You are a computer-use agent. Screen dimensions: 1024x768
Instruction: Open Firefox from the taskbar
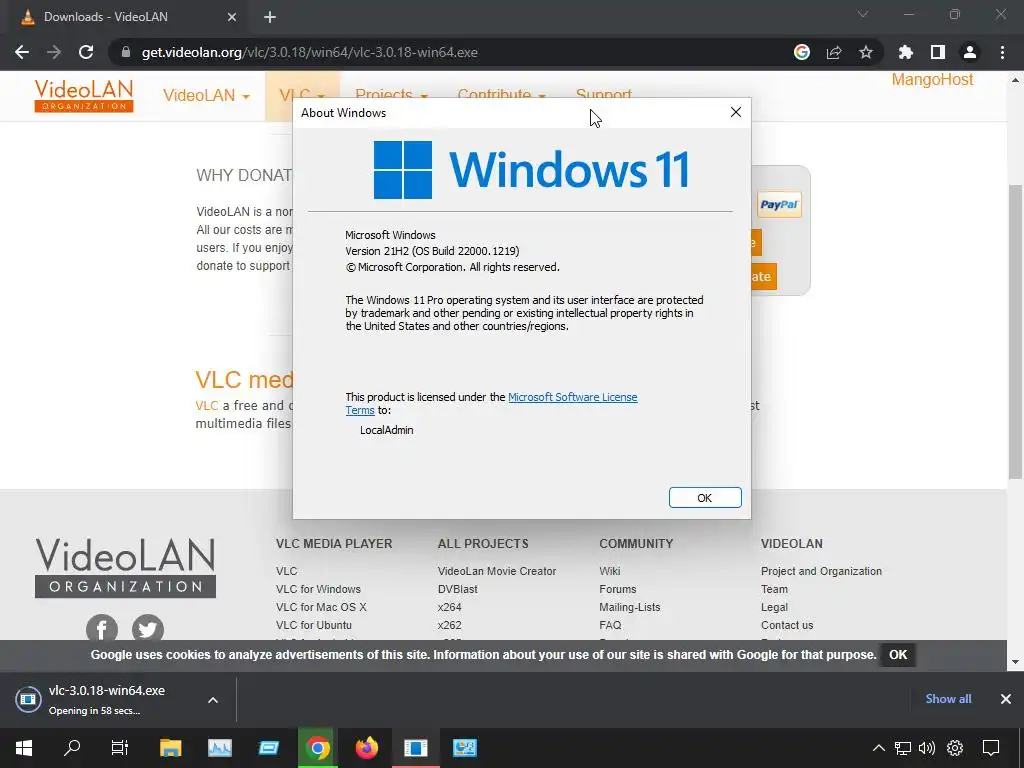[x=366, y=748]
